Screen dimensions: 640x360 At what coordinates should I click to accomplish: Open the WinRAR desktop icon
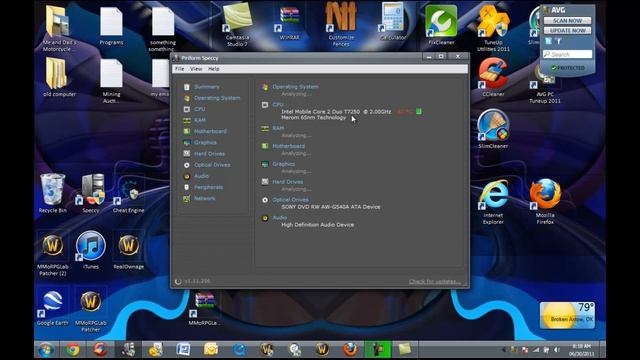(x=289, y=23)
